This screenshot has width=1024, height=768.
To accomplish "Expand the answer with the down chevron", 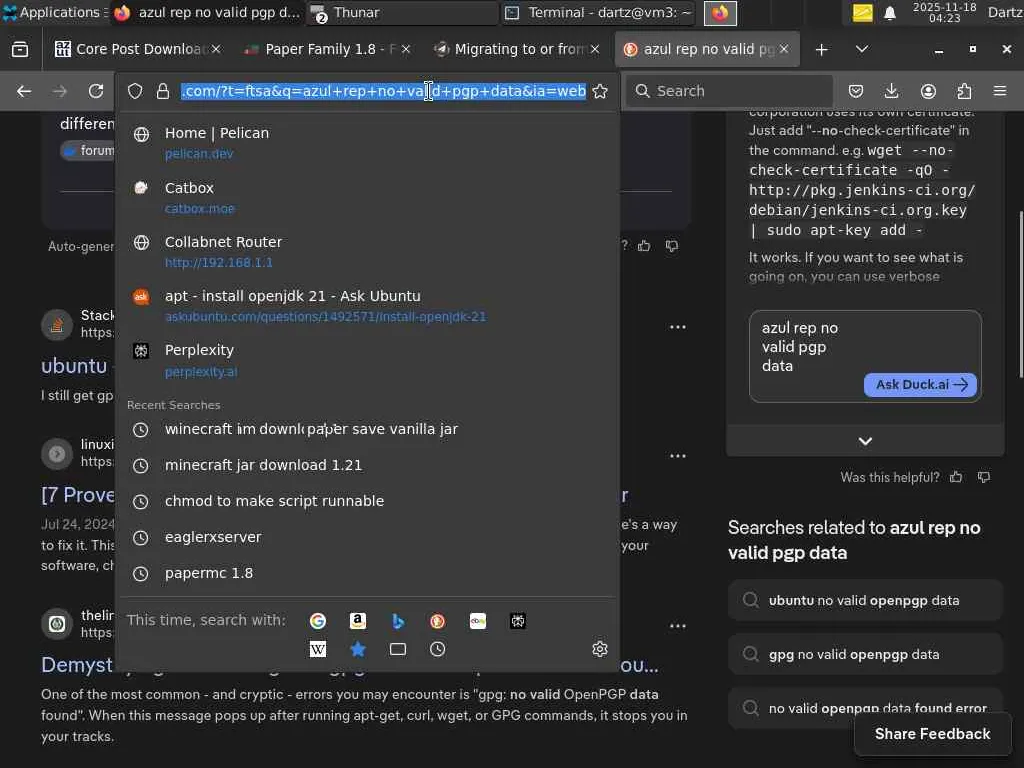I will coord(865,441).
